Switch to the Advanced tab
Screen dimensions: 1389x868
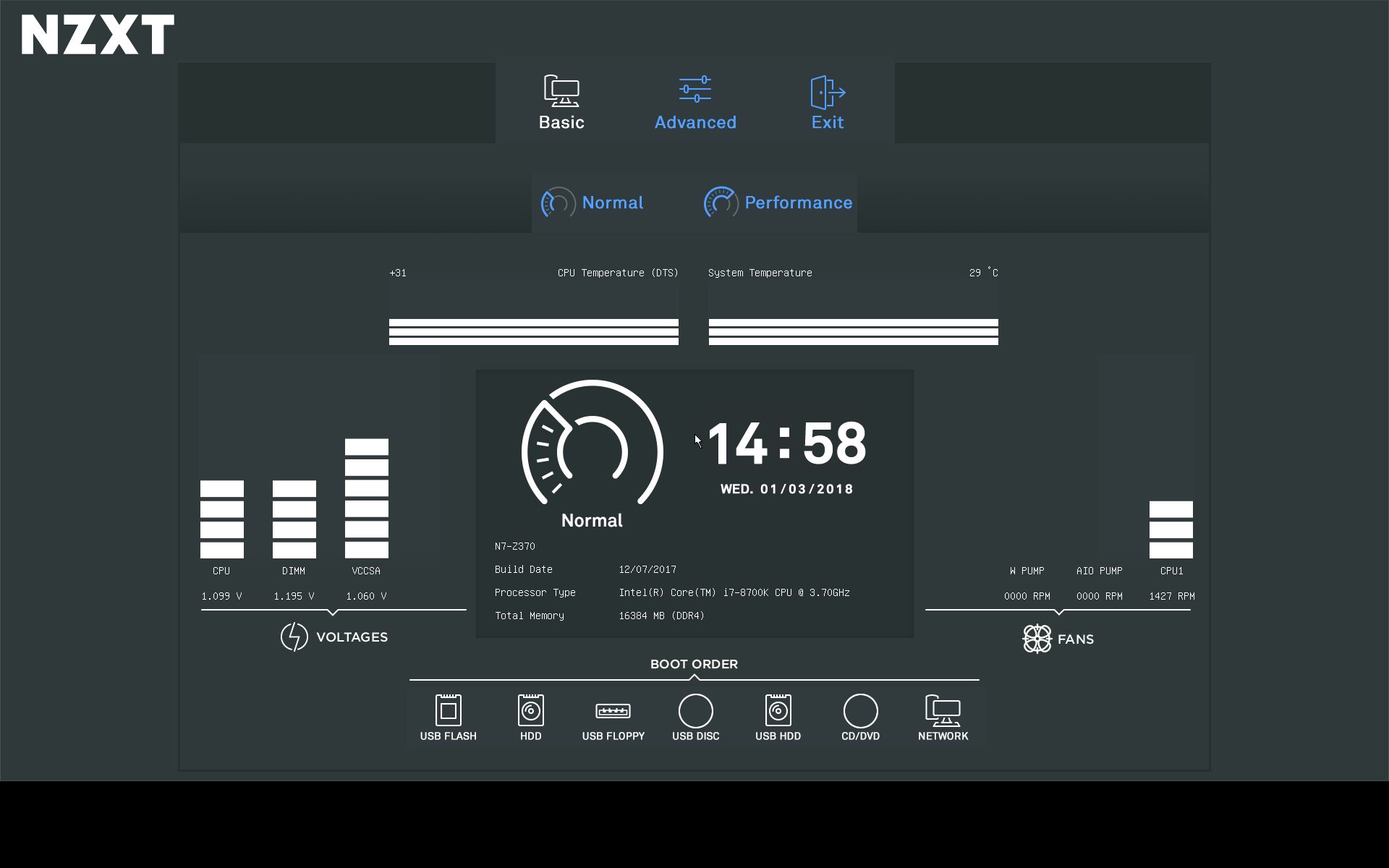tap(695, 103)
